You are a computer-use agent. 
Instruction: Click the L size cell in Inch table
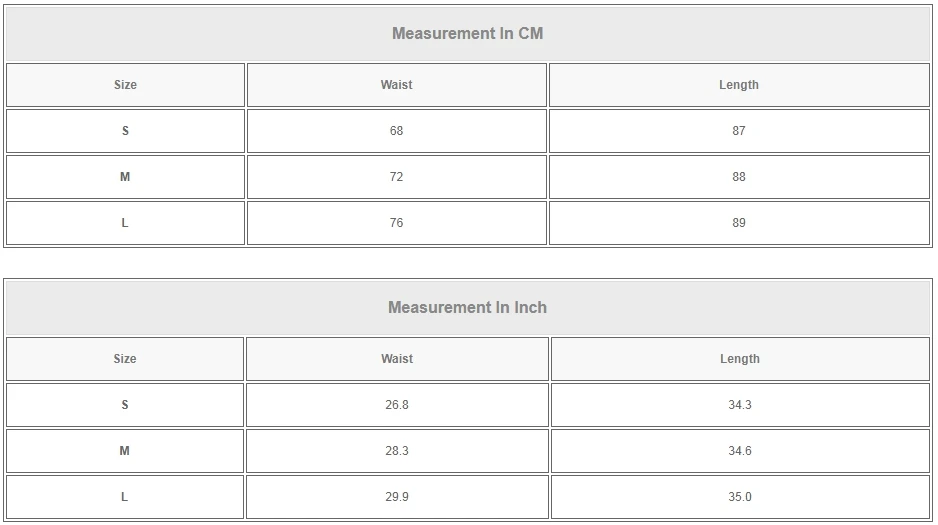pos(125,497)
